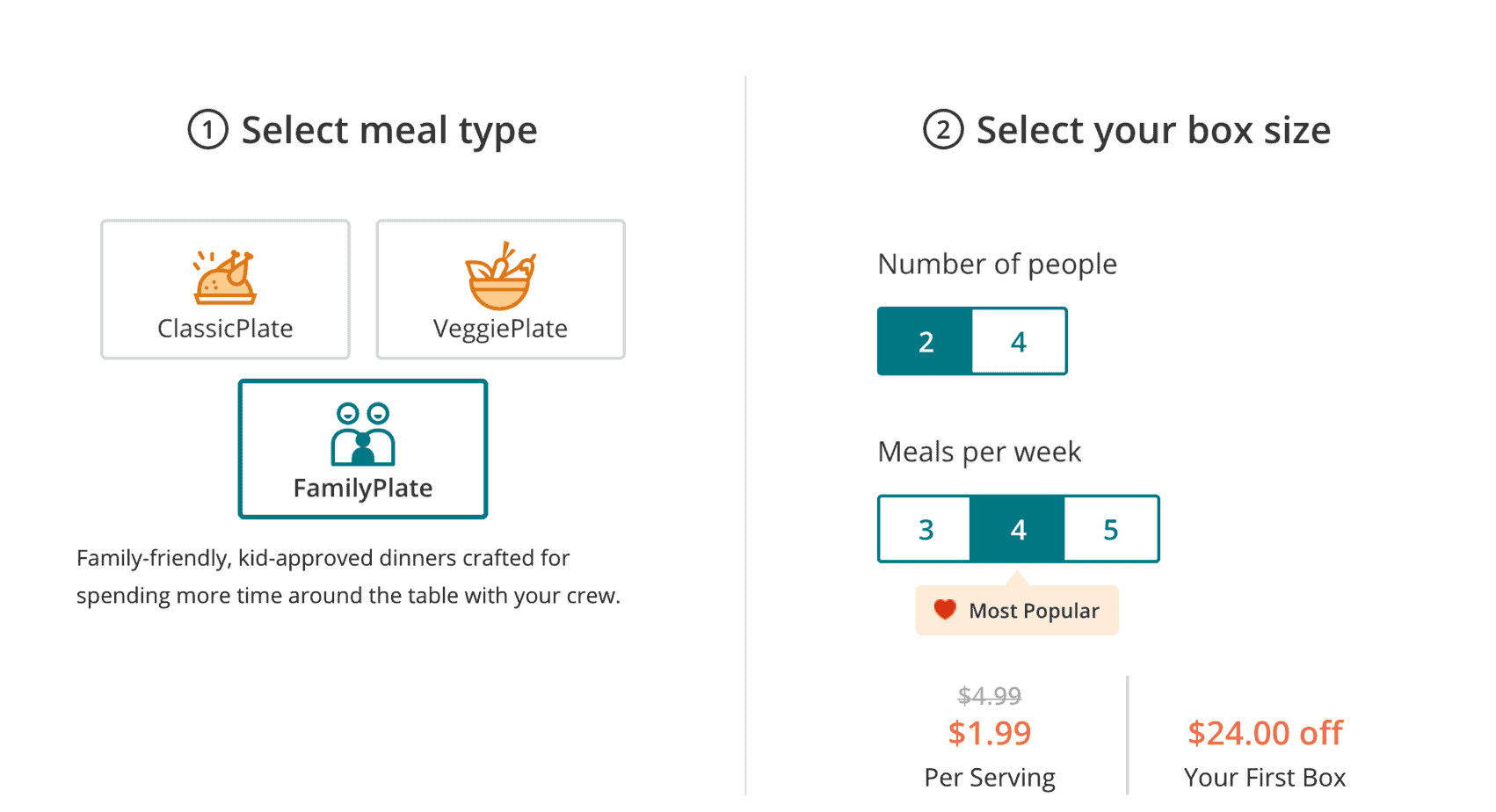Choose 3 meals per week

pyautogui.click(x=926, y=530)
